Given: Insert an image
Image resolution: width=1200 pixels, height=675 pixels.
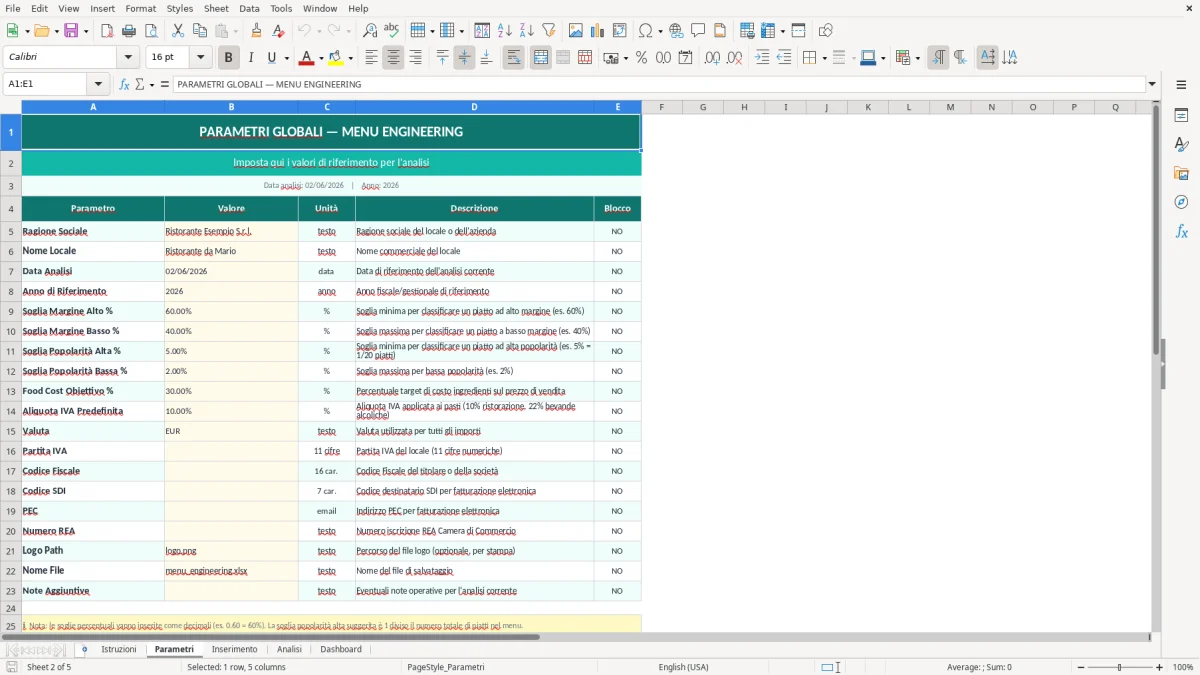Looking at the screenshot, I should pos(576,31).
